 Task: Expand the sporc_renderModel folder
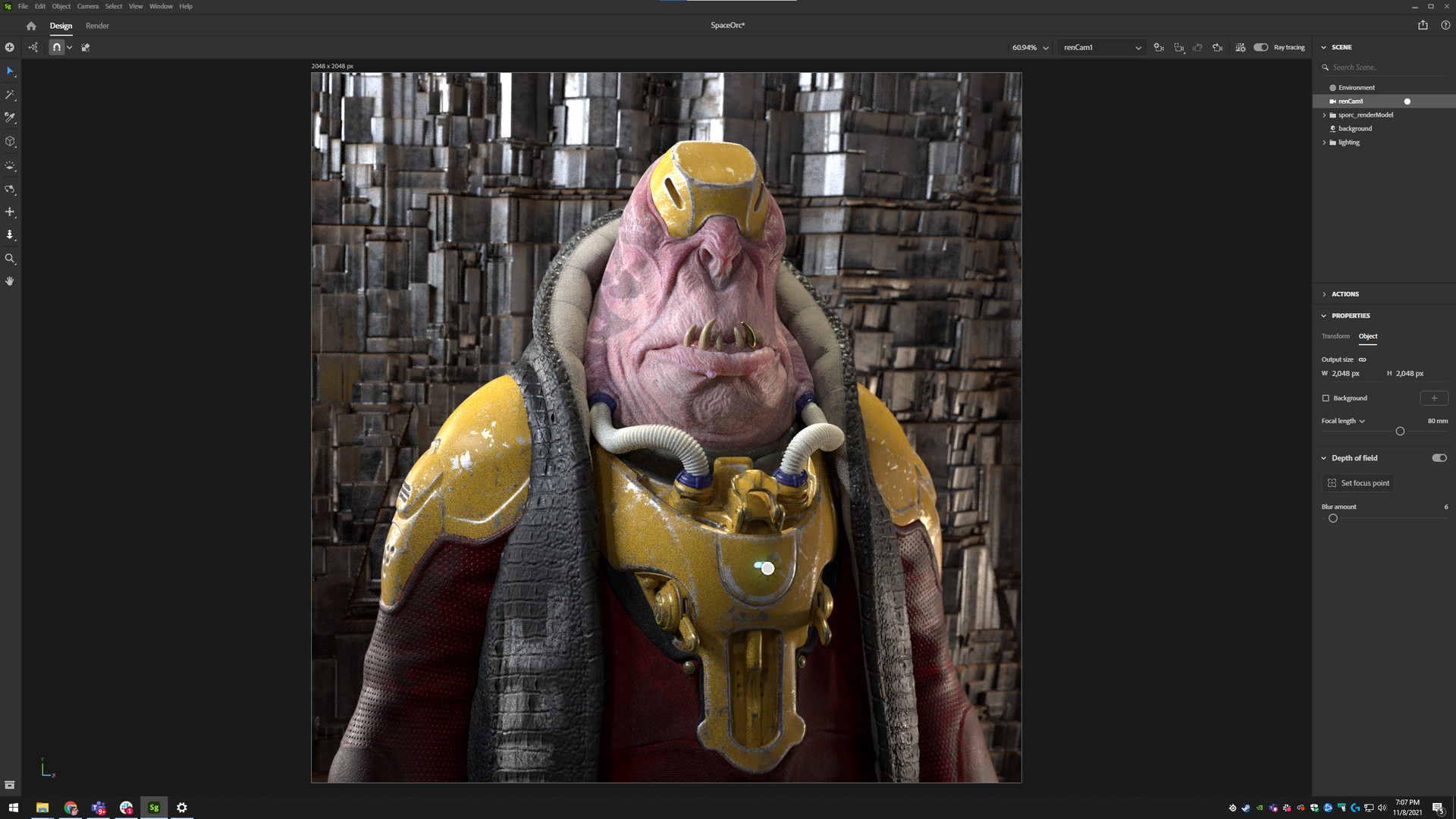click(x=1325, y=115)
